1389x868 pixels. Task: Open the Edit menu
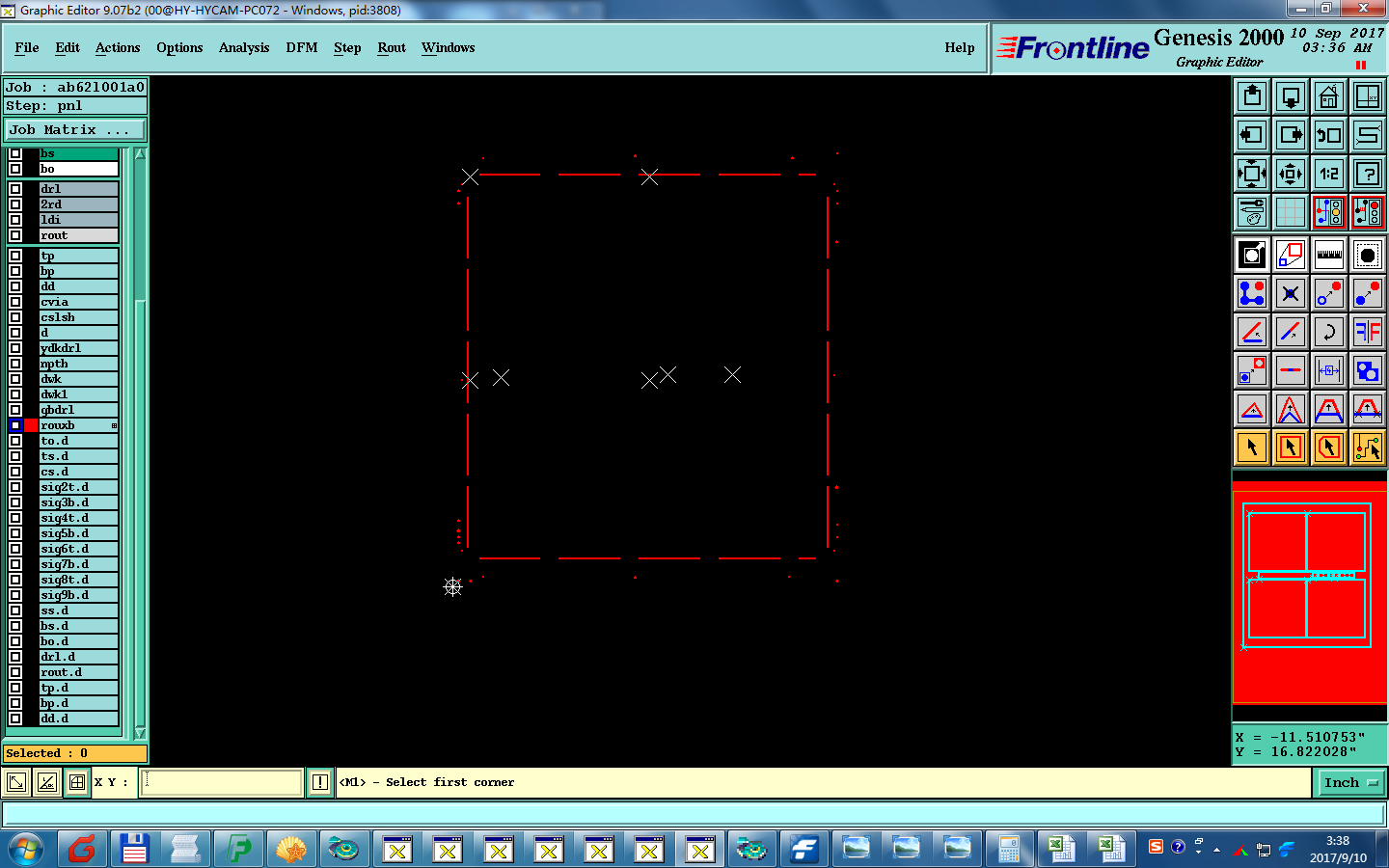pyautogui.click(x=68, y=47)
